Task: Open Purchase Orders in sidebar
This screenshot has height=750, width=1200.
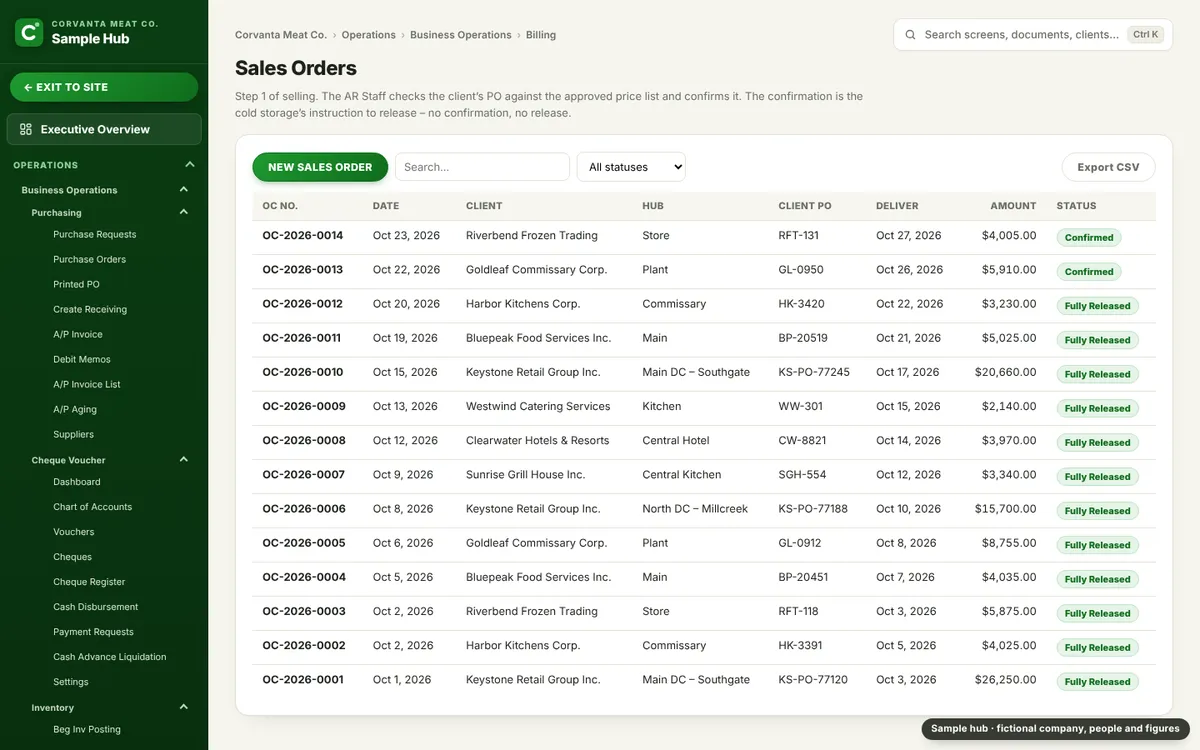Action: click(90, 259)
